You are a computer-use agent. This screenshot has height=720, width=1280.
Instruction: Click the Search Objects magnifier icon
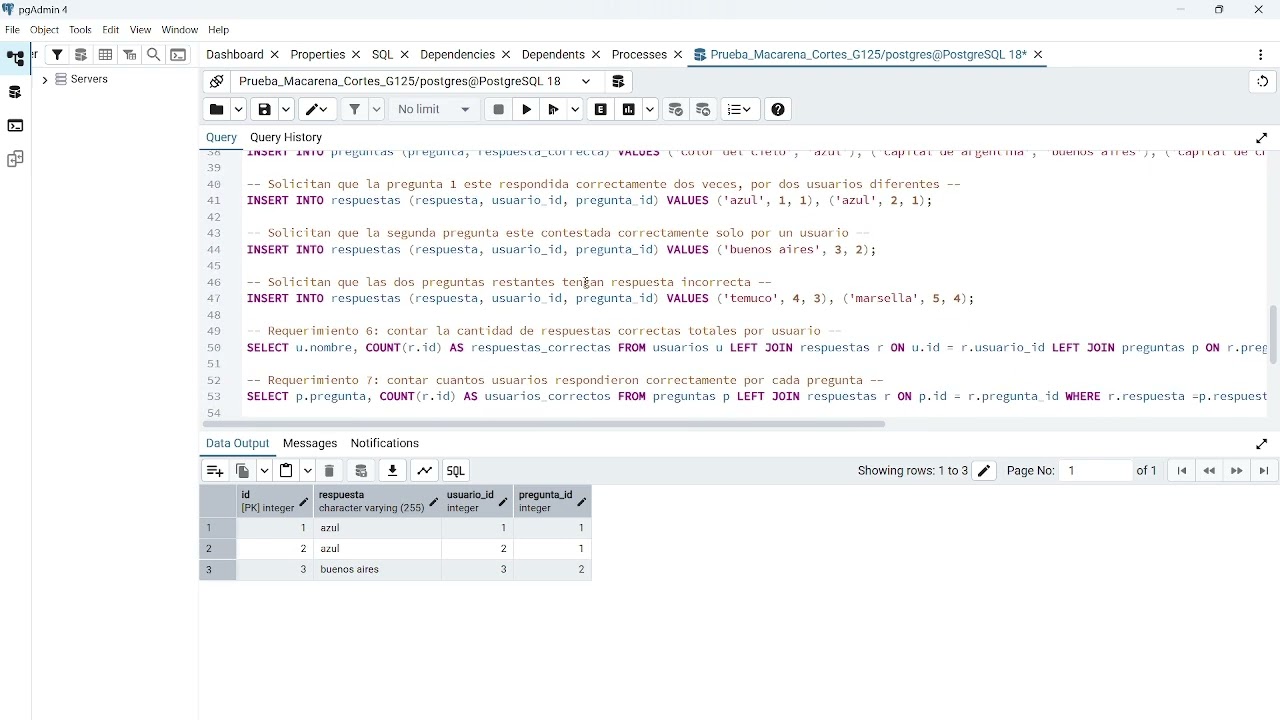pyautogui.click(x=154, y=55)
